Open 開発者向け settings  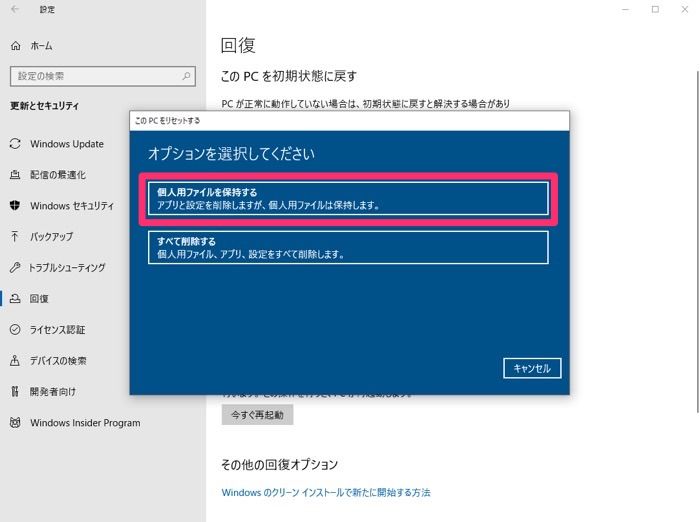coord(53,392)
